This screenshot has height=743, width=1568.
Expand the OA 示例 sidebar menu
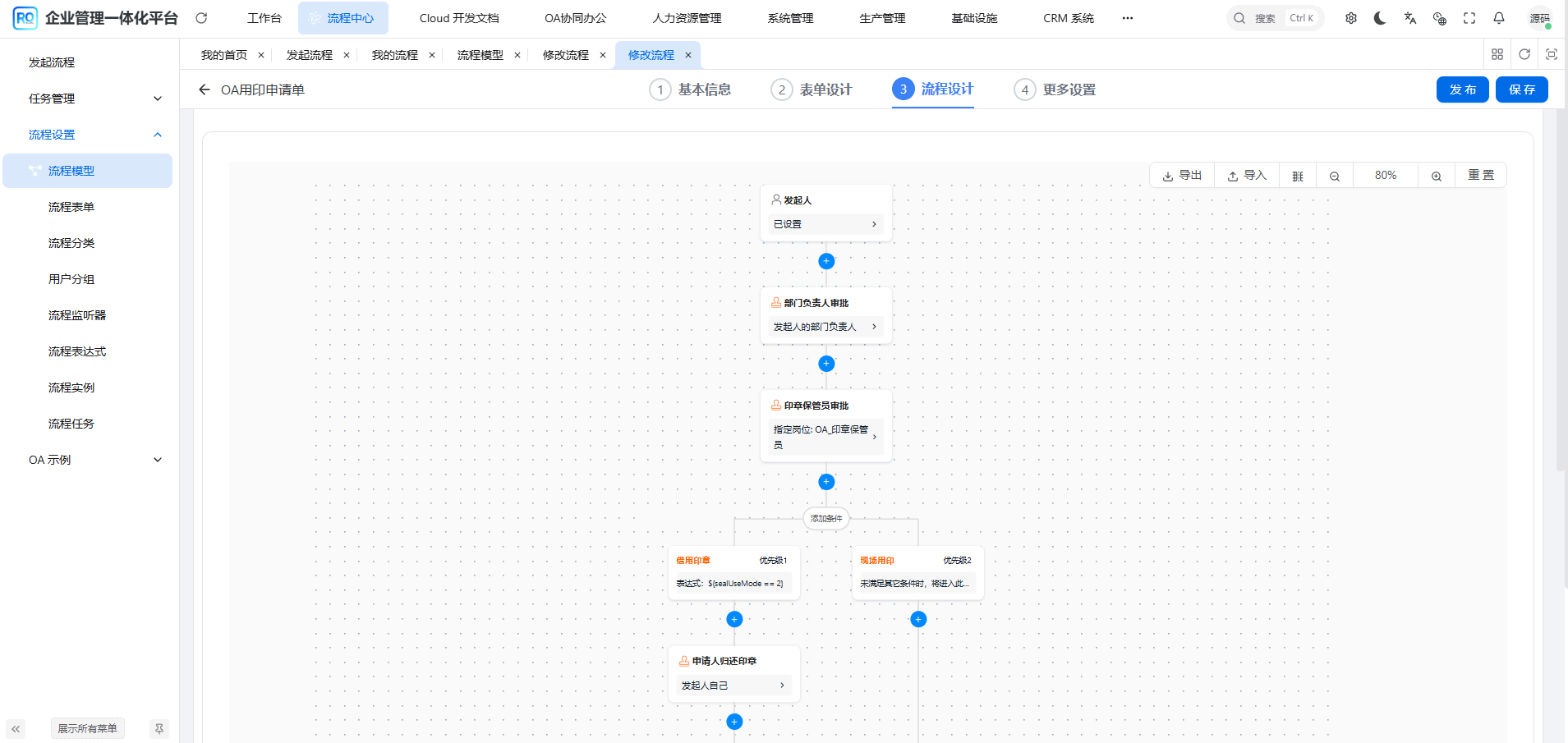point(95,460)
